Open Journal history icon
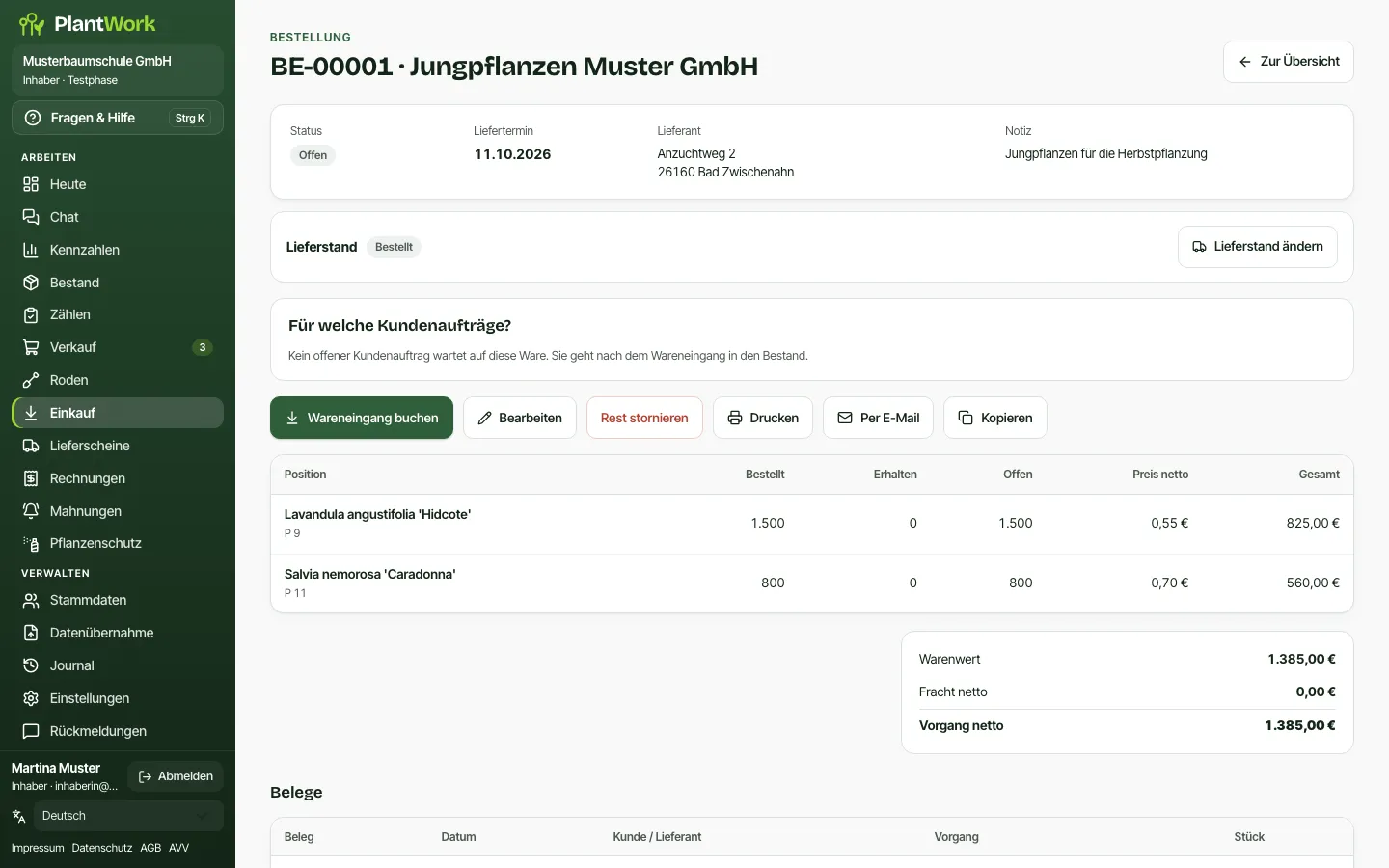 coord(31,665)
